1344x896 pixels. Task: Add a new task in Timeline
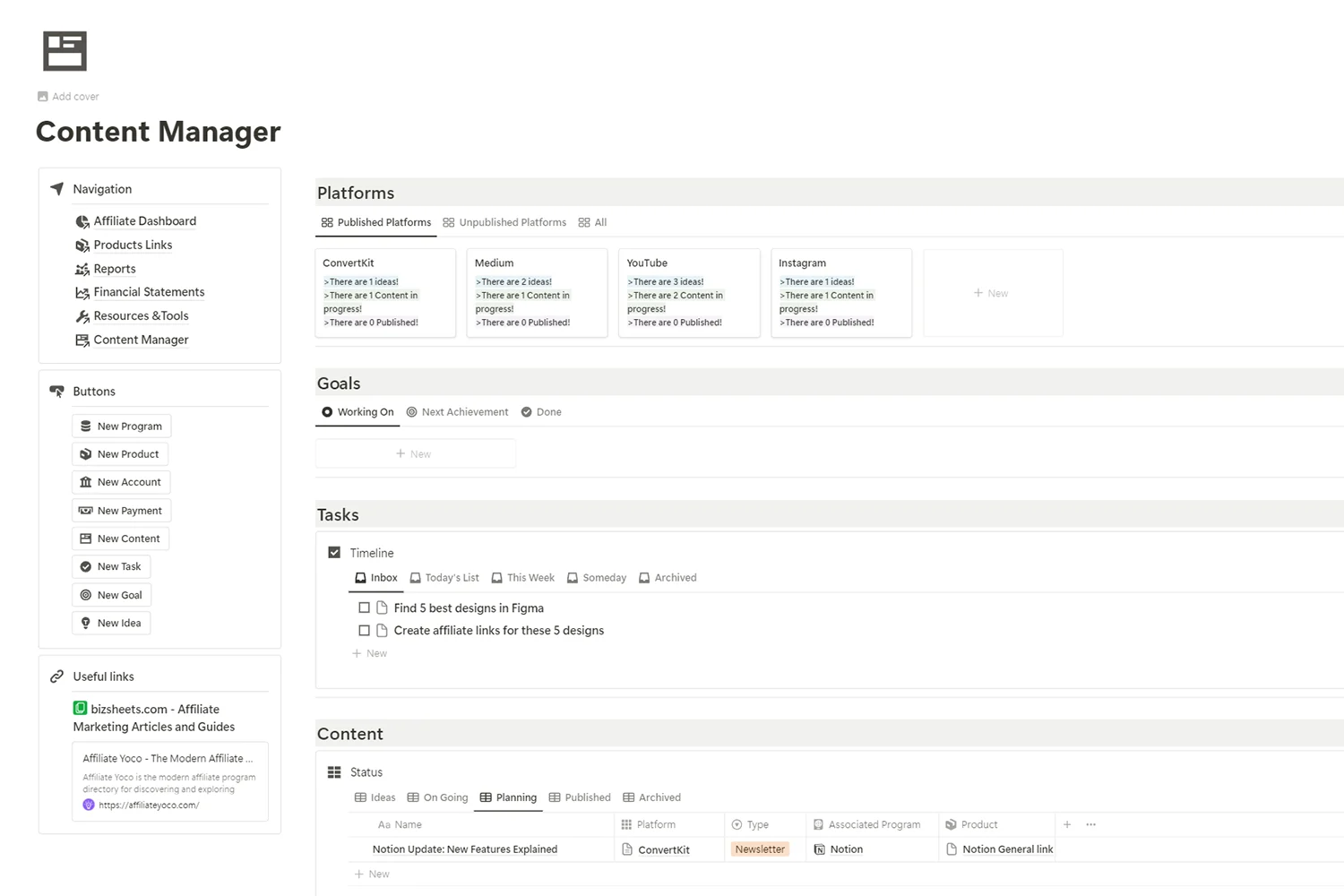click(x=370, y=653)
